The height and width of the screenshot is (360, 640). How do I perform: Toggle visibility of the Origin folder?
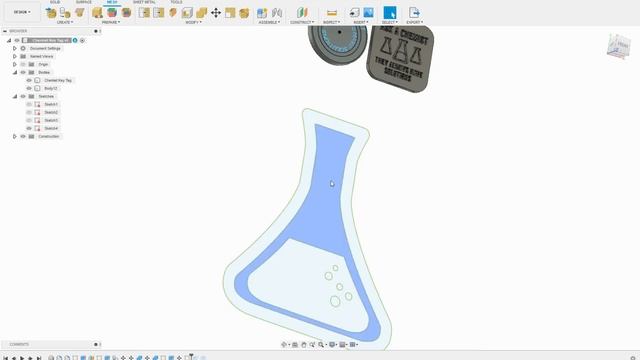(23, 64)
